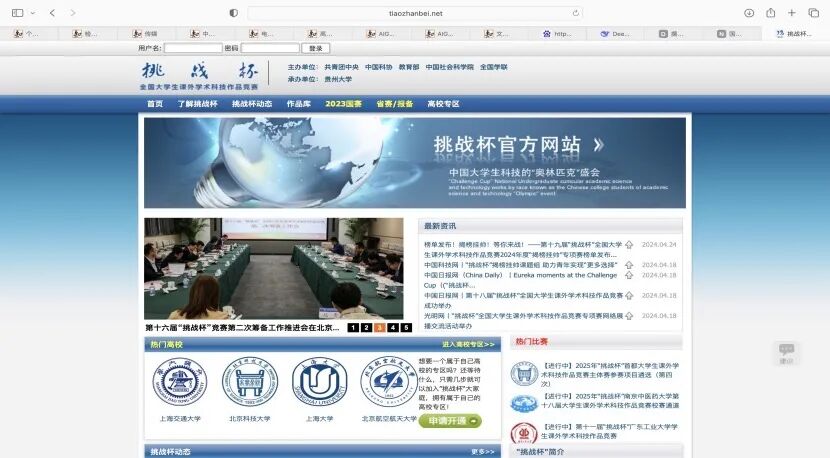The image size is (830, 458).
Task: Show slide 5 in the news carousel
Action: coord(406,328)
